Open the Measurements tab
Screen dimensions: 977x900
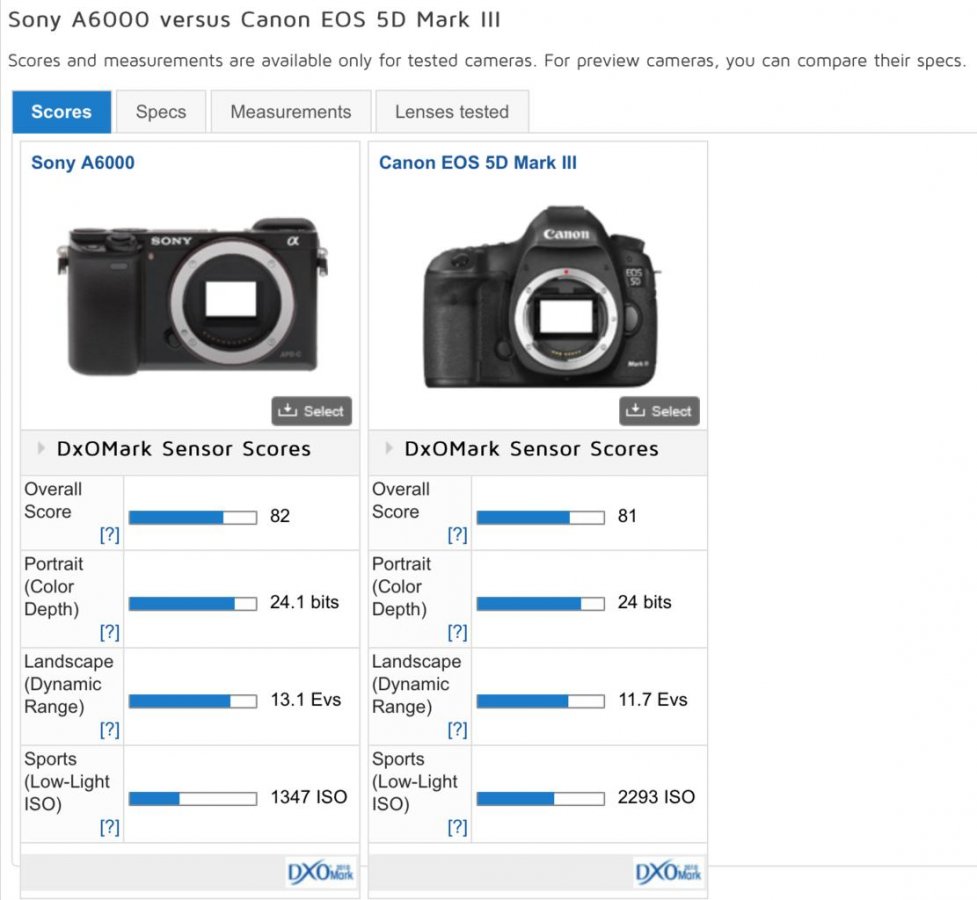click(290, 111)
